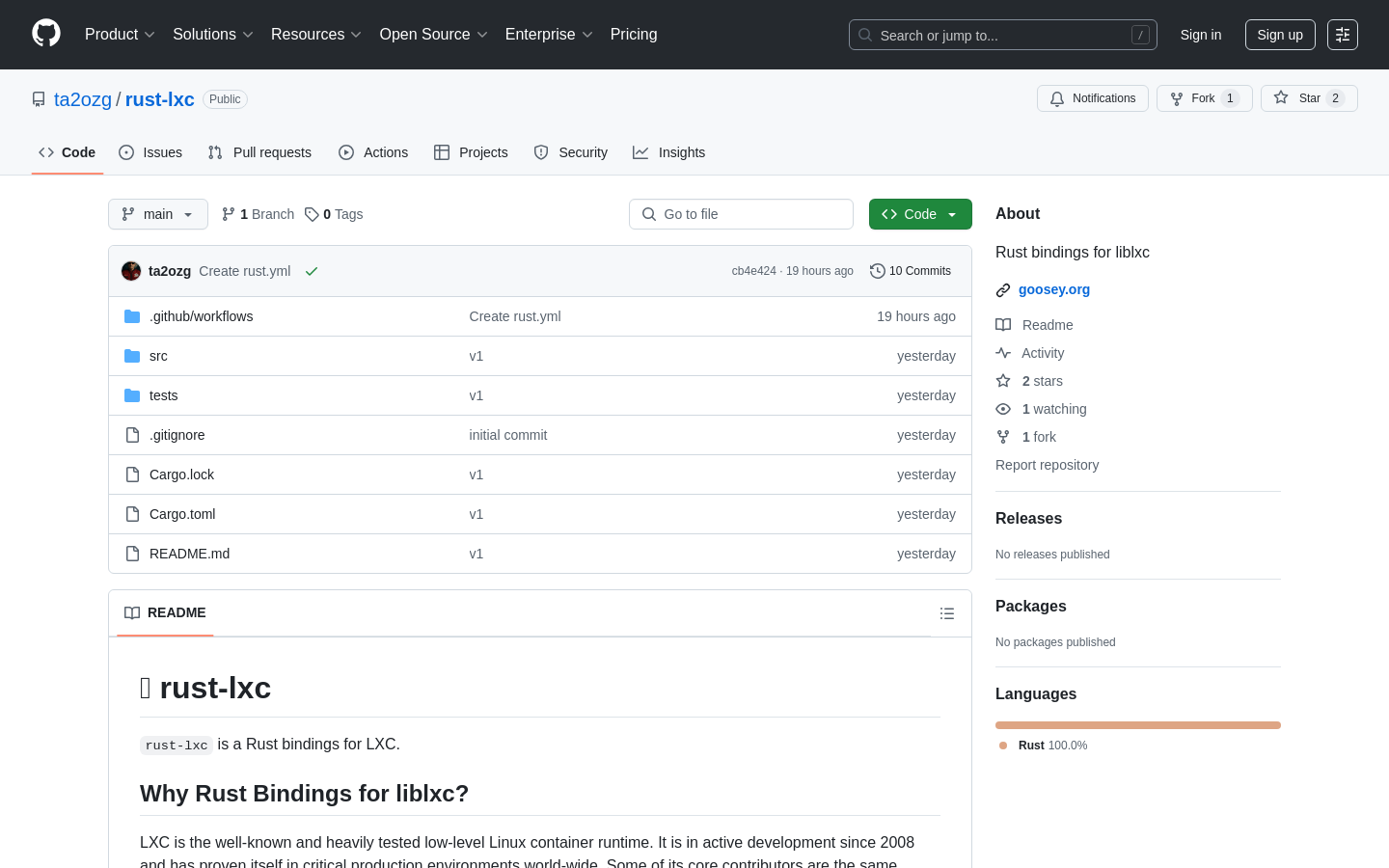Screen dimensions: 1389x868
Task: Click the initial commit message
Action: [508, 435]
